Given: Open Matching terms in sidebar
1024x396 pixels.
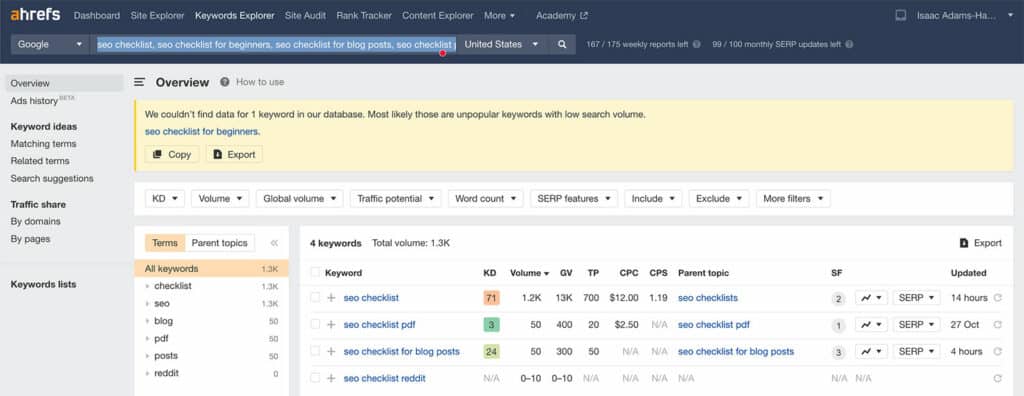Looking at the screenshot, I should 43,144.
